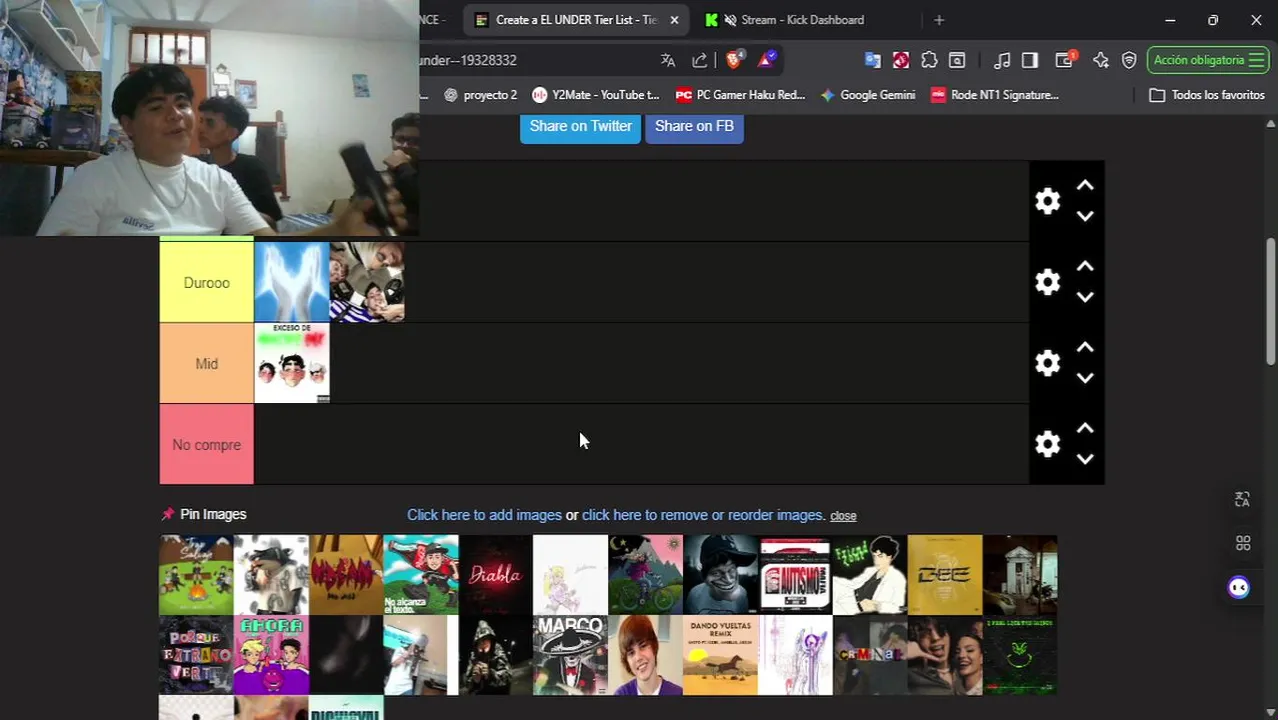Select the Durooo yellow tier label

[207, 283]
